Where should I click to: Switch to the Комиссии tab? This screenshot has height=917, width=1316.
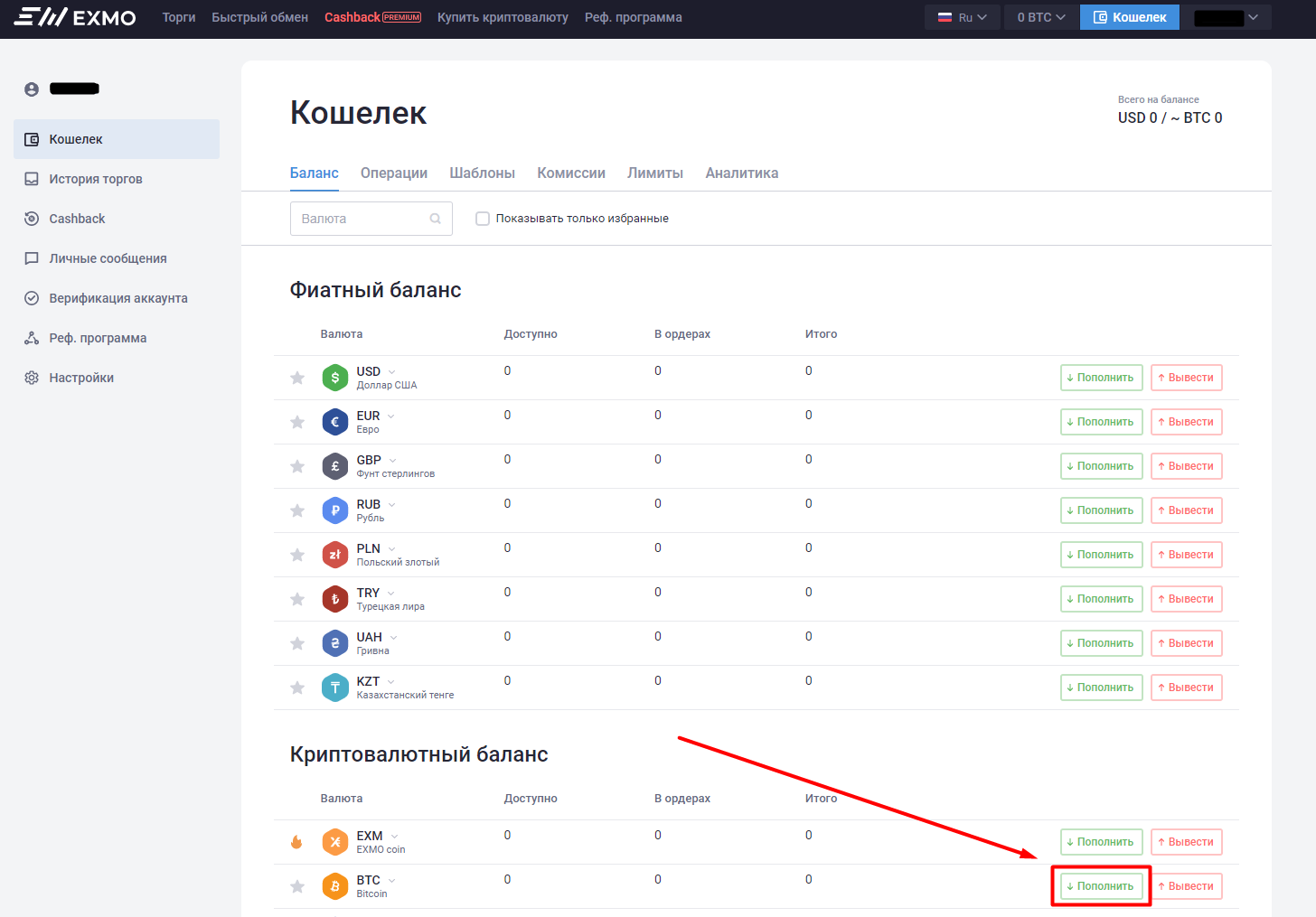coord(571,173)
